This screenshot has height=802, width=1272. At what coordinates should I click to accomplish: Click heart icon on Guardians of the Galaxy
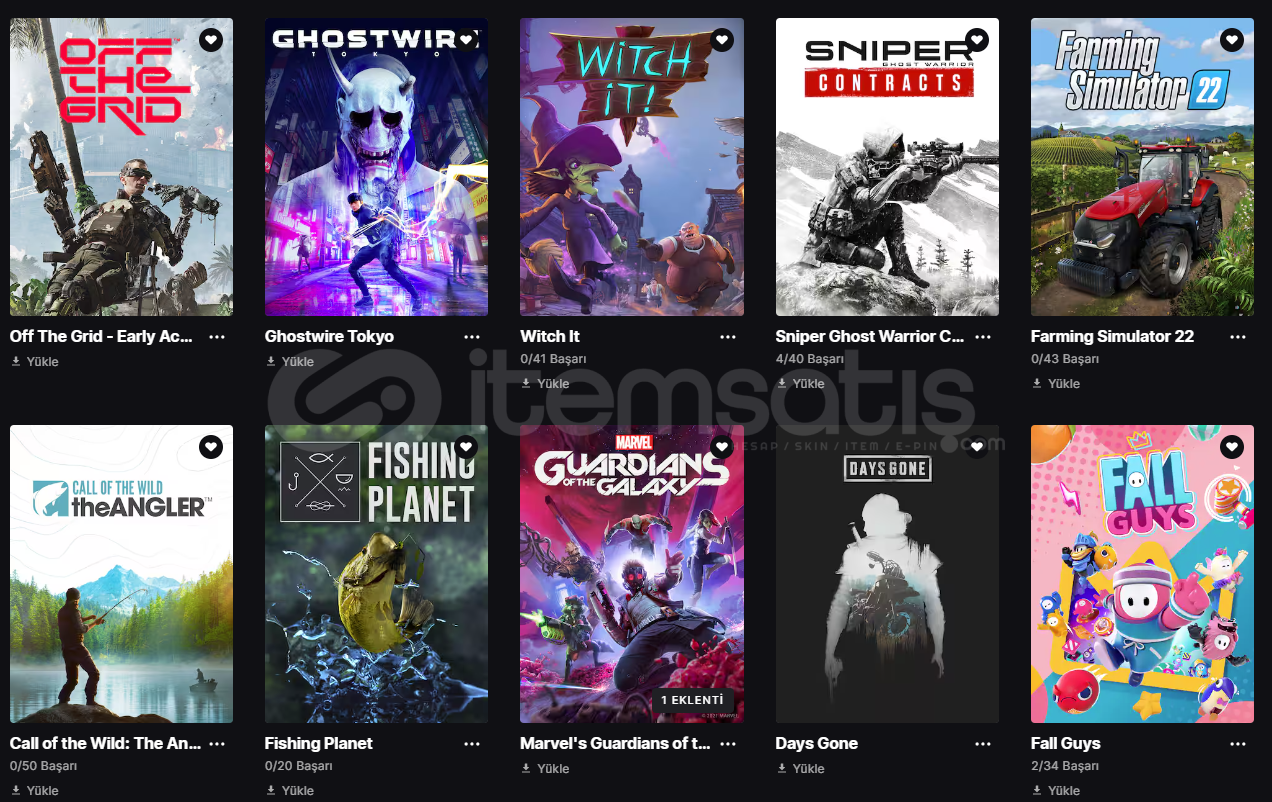(722, 447)
